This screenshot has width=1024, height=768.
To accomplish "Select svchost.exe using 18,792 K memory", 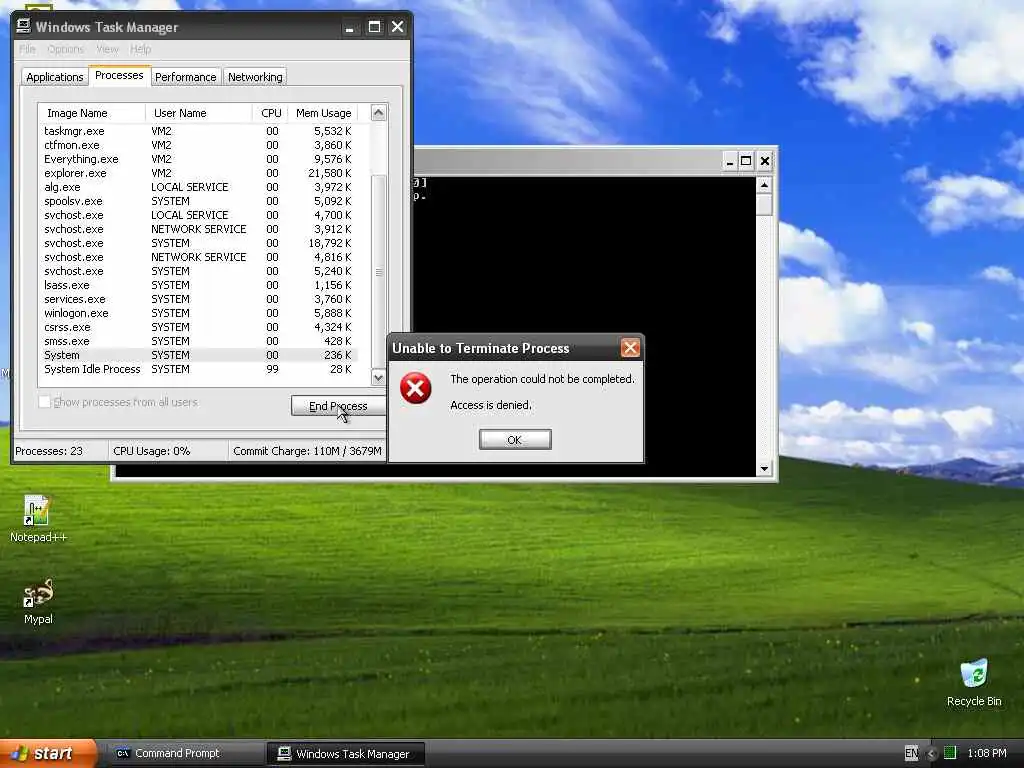I will [x=197, y=243].
